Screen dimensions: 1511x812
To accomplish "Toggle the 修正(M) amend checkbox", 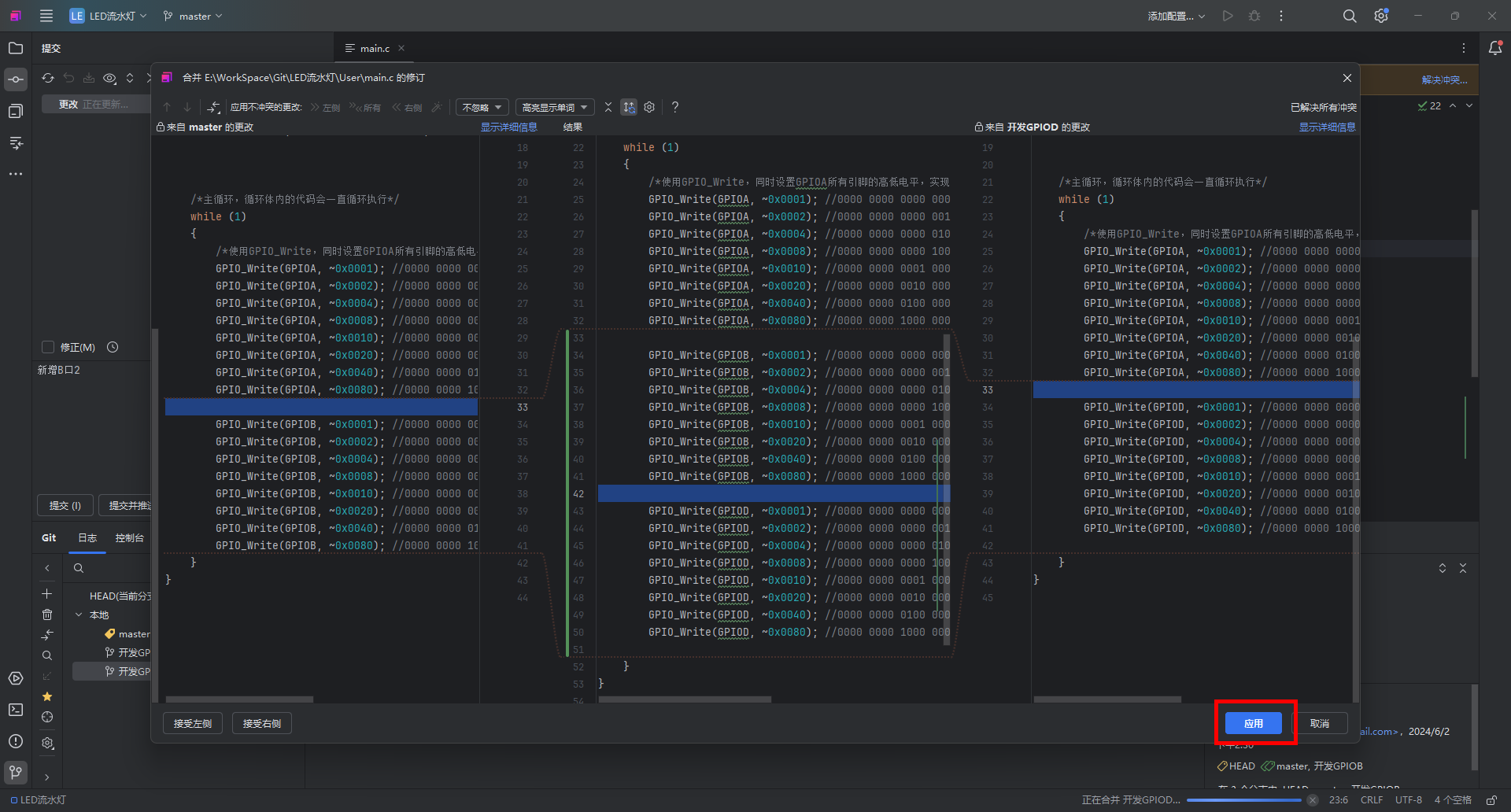I will (48, 347).
